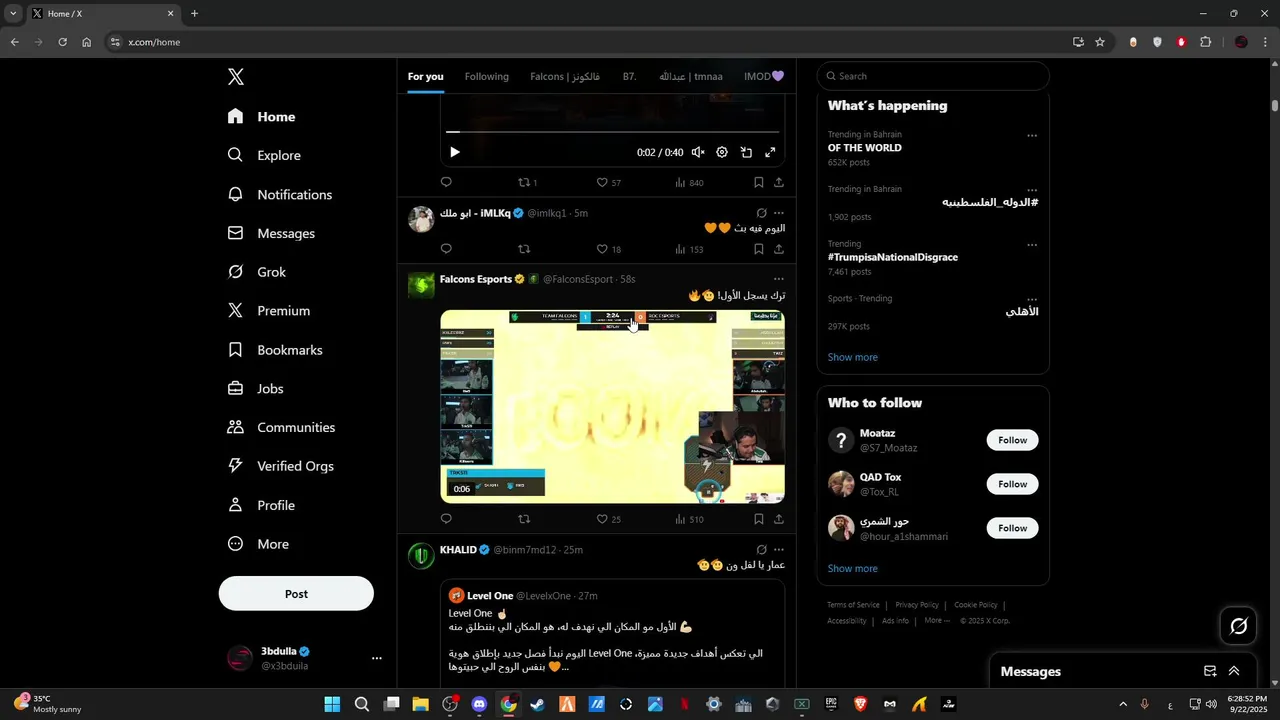Open more options on iMLKq post
Screen dimensions: 1280x720
[779, 213]
